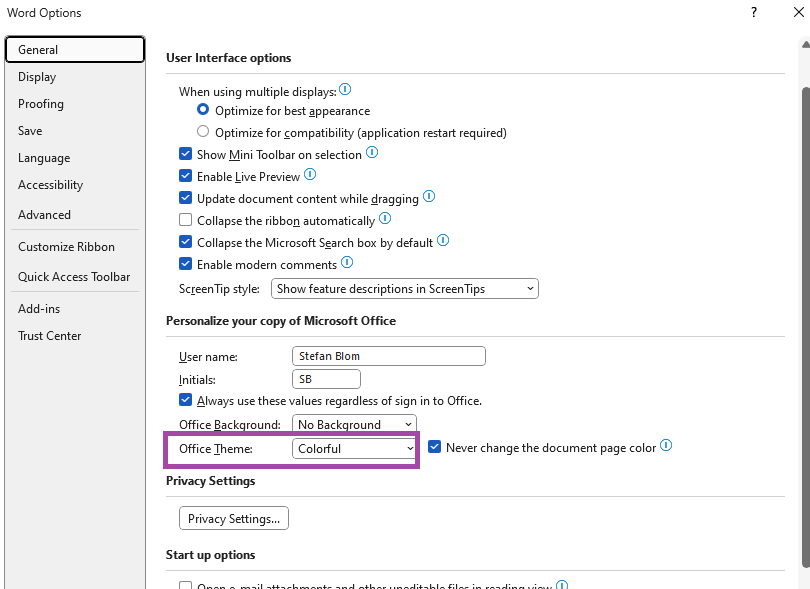Switch to the Proofing category
The width and height of the screenshot is (810, 589).
click(x=41, y=104)
